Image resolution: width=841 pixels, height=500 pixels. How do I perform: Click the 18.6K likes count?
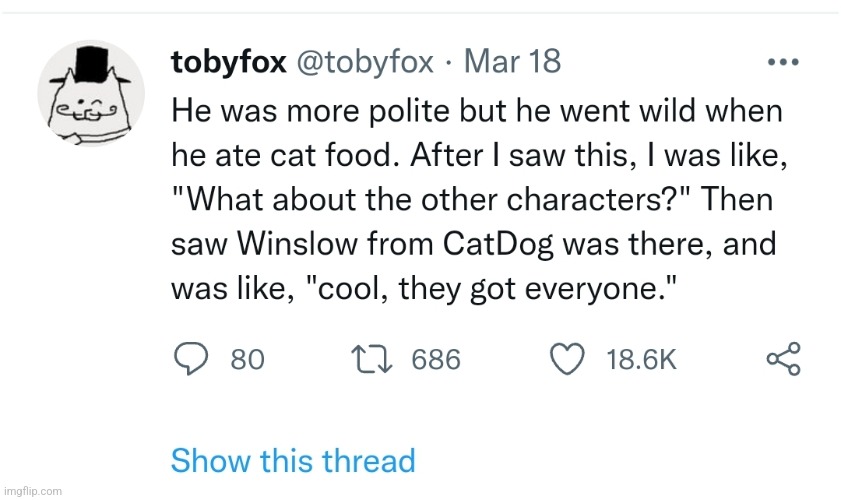[x=641, y=360]
